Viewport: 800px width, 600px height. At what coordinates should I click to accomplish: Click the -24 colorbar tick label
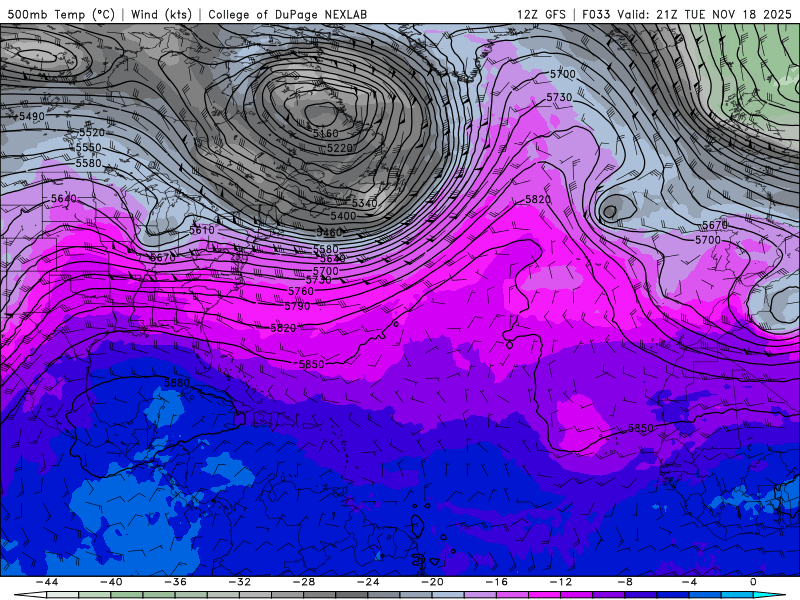(368, 582)
